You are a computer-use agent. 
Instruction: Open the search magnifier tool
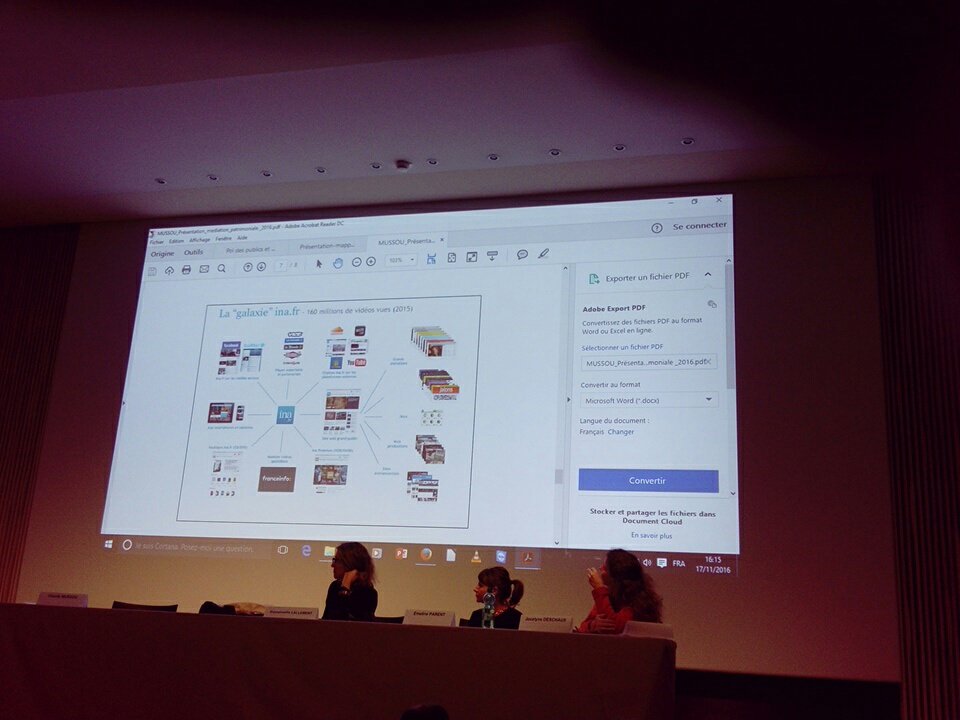[222, 269]
